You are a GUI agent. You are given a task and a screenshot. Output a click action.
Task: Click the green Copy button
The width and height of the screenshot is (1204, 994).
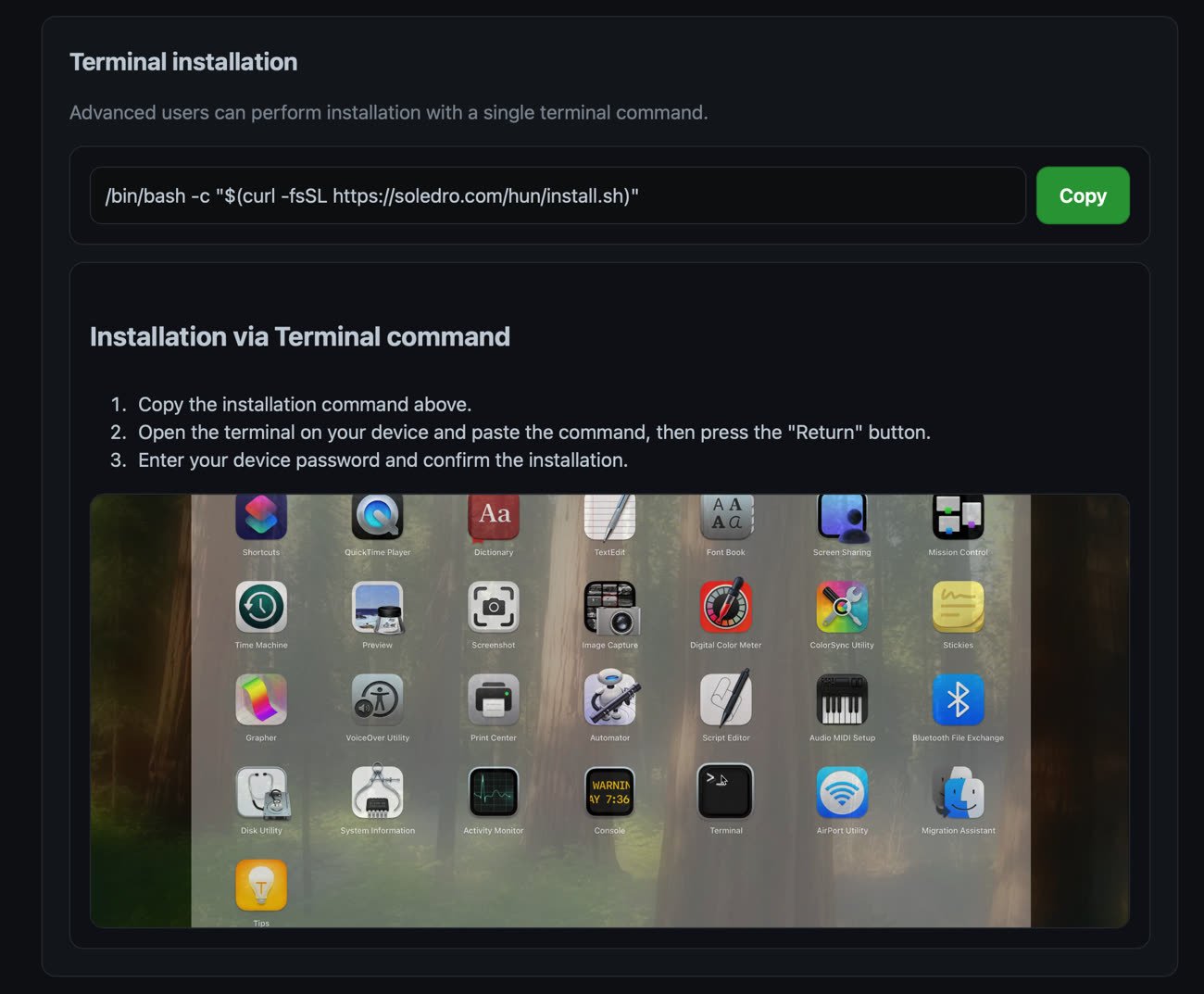click(1082, 195)
